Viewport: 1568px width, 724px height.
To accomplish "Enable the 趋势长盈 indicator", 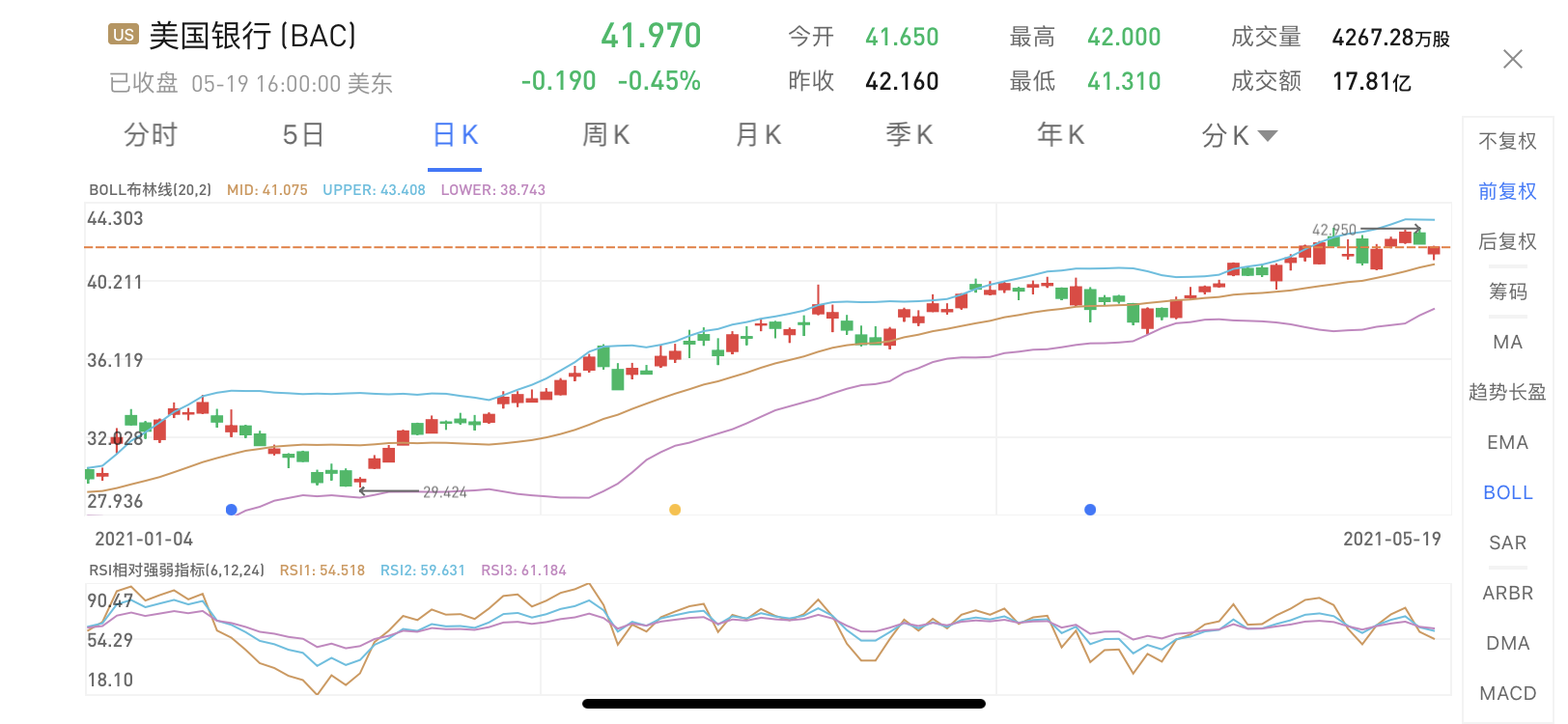I will pyautogui.click(x=1507, y=392).
